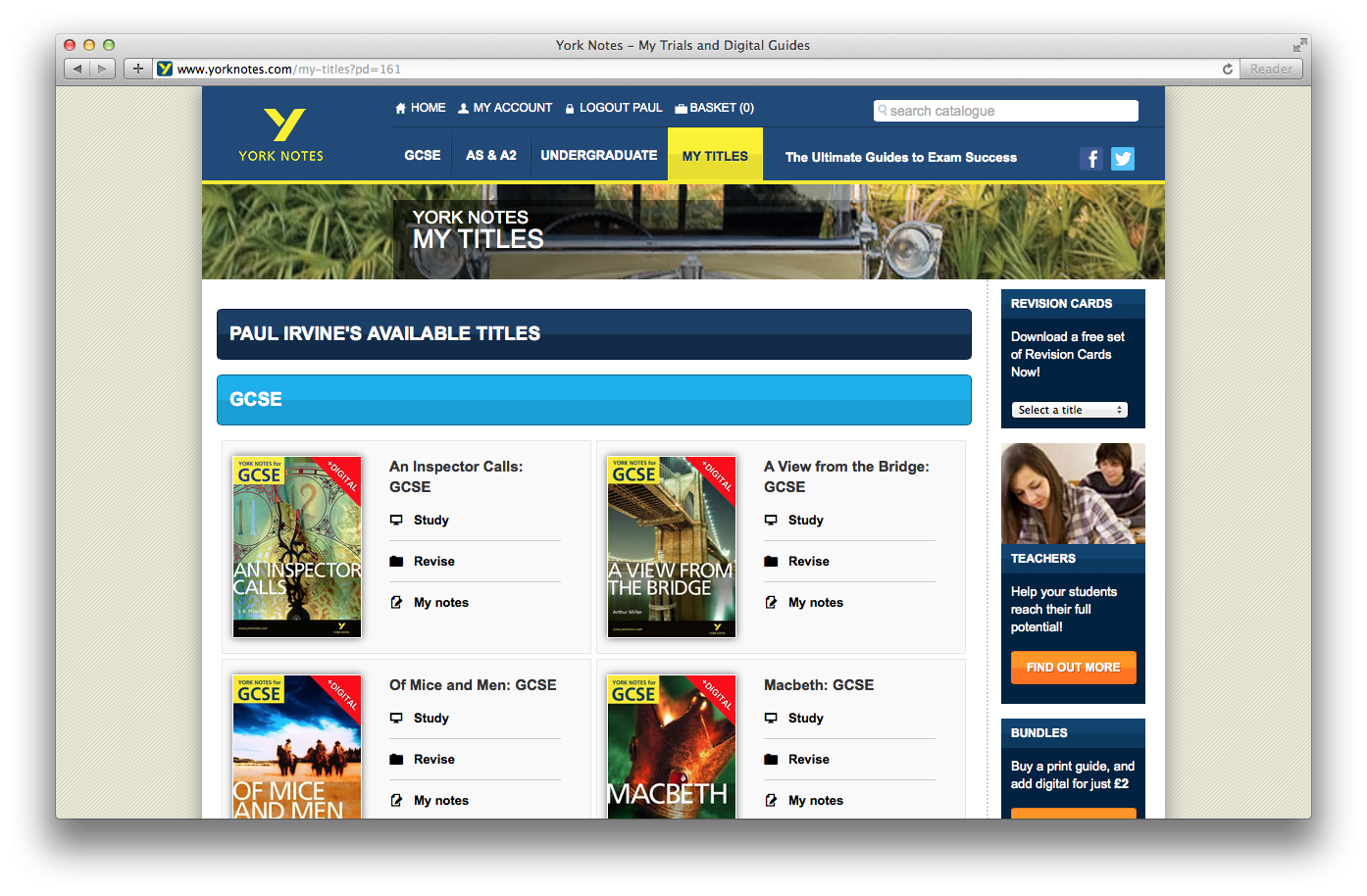Click in the search catalogue field

1006,111
